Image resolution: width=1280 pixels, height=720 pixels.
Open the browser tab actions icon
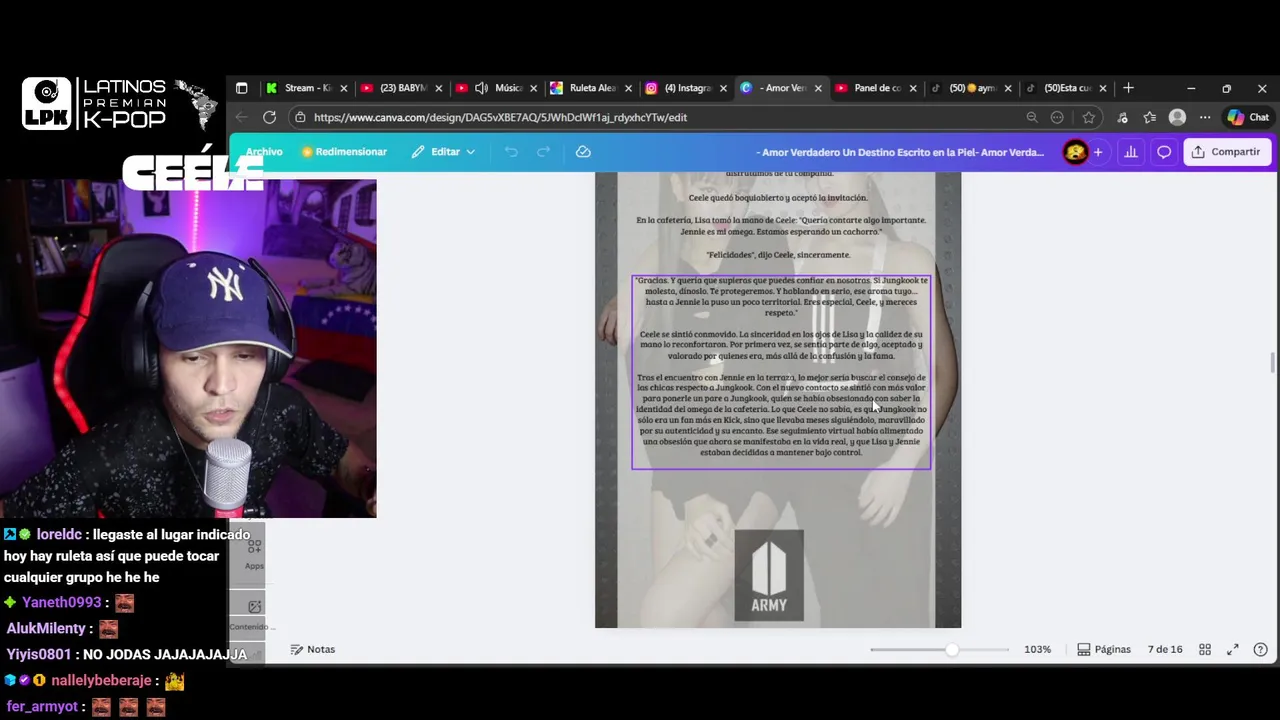pos(241,88)
